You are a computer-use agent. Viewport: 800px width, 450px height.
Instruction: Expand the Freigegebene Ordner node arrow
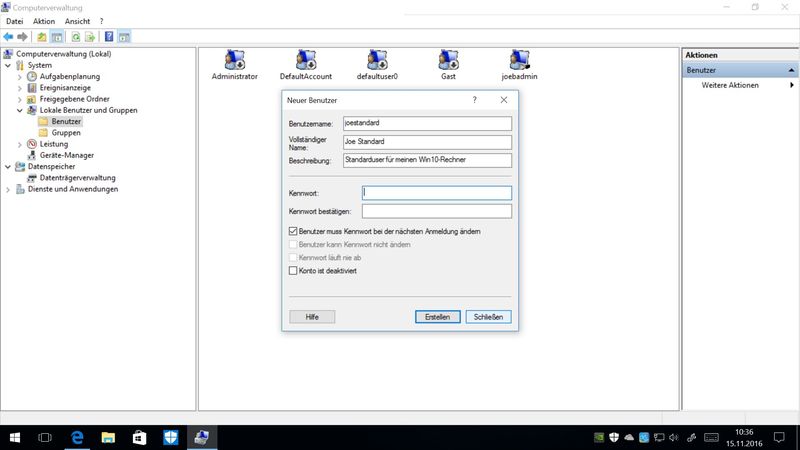point(20,99)
